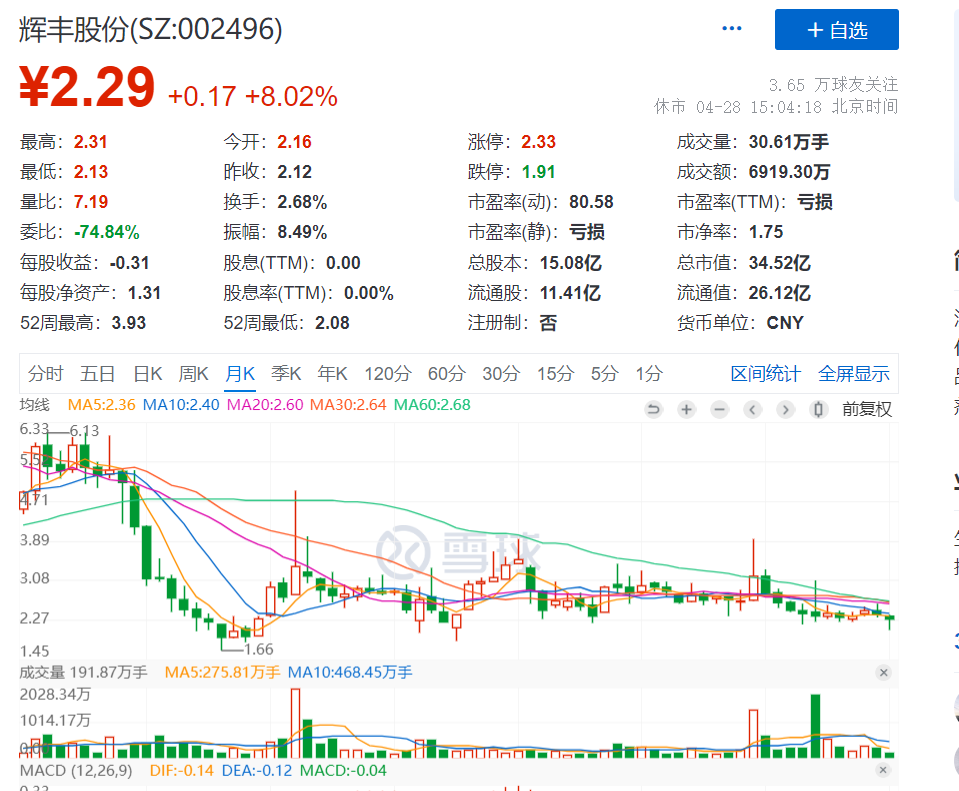Click the +8.02% change value
Screen dimensions: 959x791
(291, 97)
